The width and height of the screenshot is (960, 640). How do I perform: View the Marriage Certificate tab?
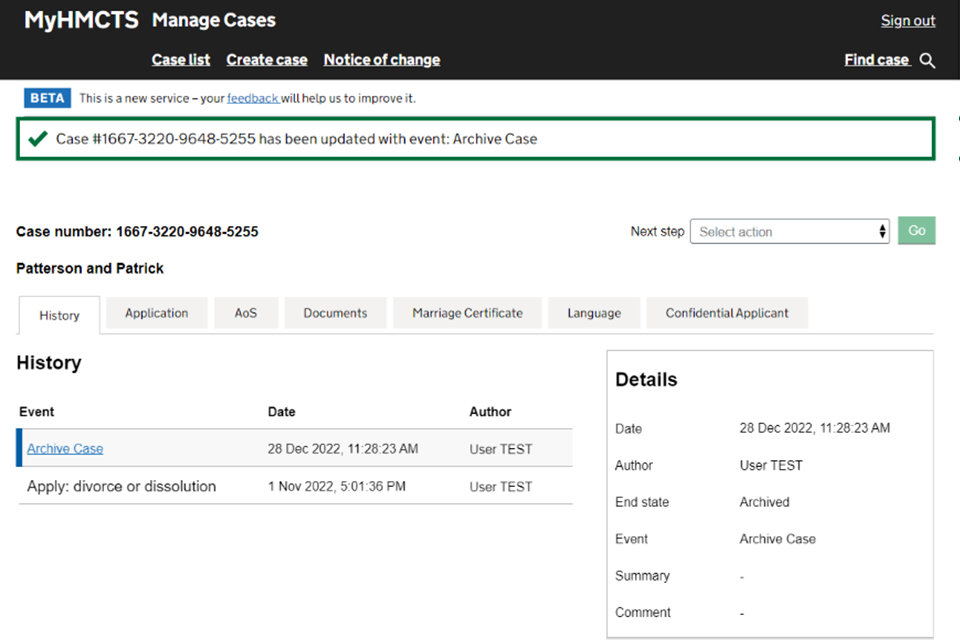[x=467, y=313]
